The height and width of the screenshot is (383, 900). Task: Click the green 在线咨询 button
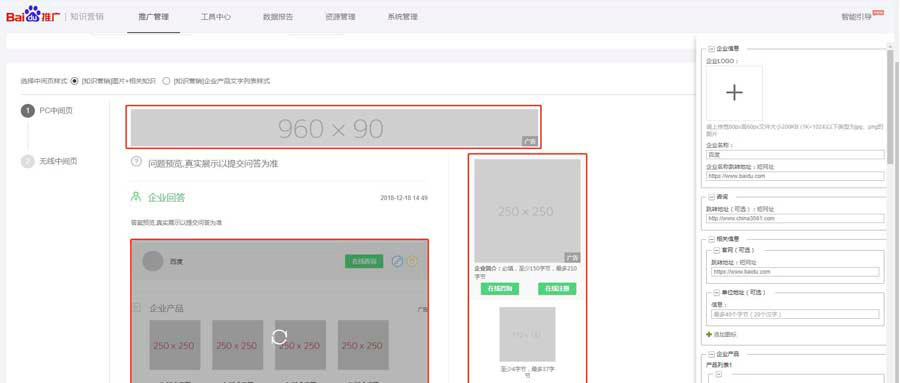(x=364, y=261)
